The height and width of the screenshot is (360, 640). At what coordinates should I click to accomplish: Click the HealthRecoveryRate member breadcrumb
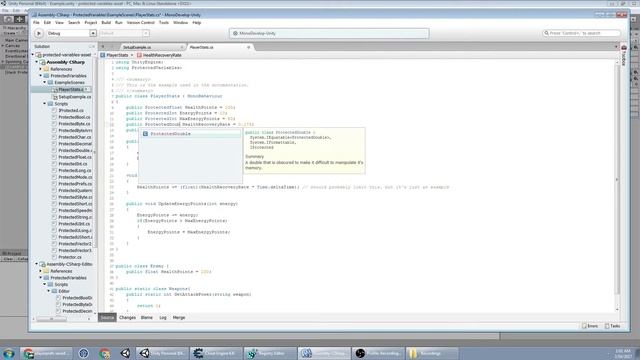point(160,55)
